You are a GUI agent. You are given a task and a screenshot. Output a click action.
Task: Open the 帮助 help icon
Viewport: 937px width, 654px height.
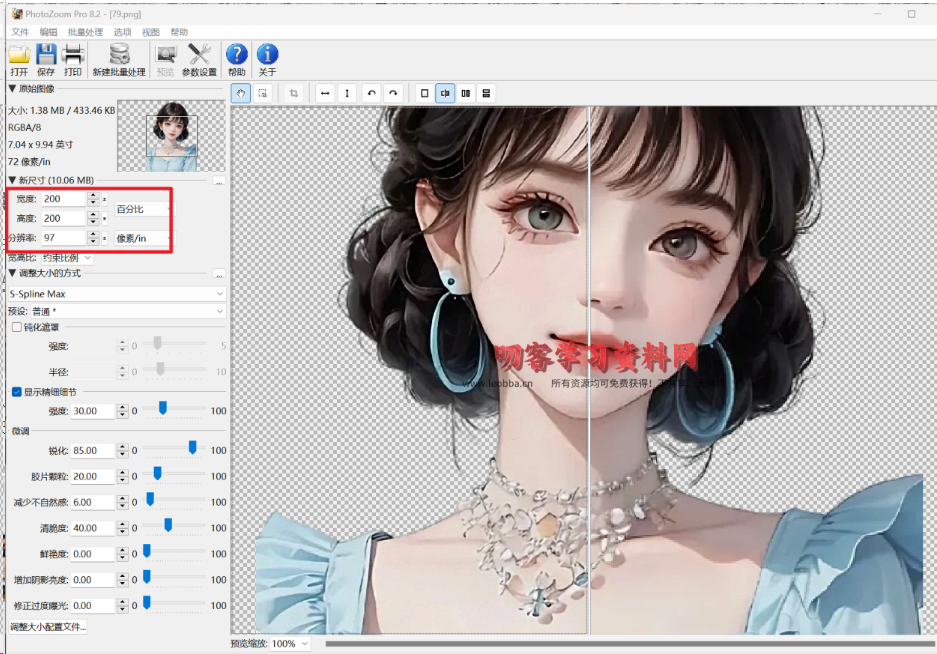point(237,60)
